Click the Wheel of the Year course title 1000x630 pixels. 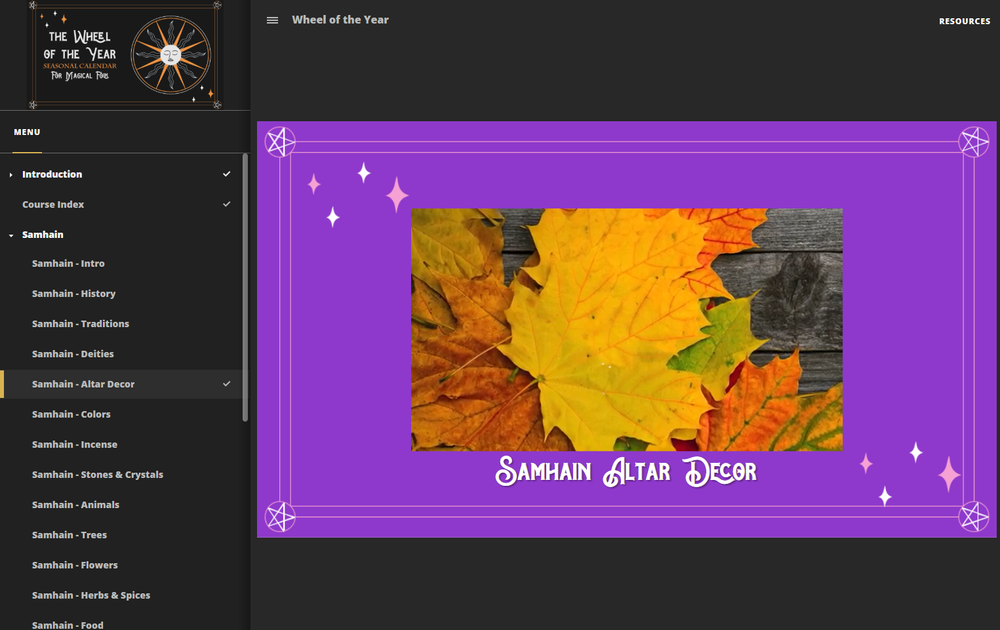[340, 20]
